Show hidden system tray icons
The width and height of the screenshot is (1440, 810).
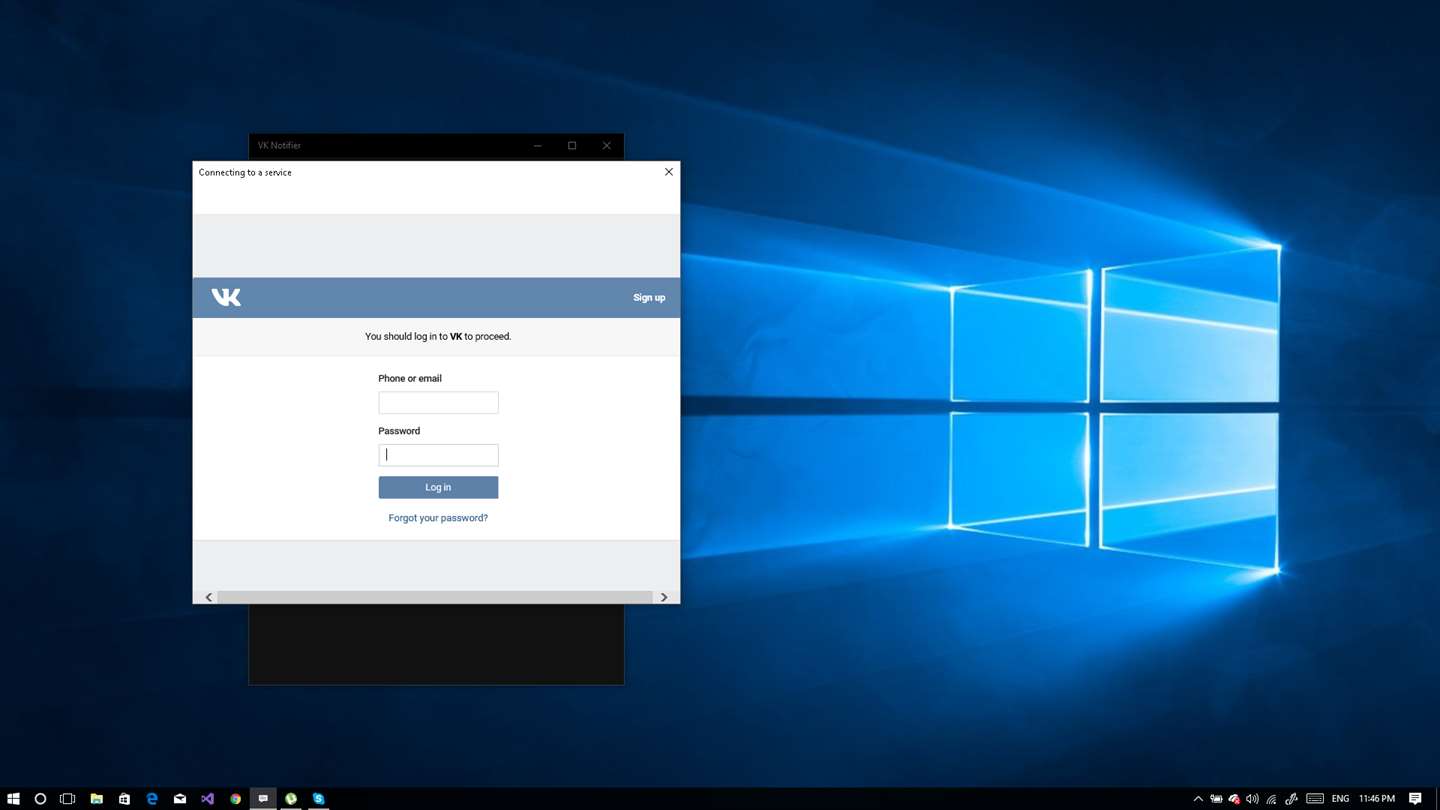point(1198,799)
